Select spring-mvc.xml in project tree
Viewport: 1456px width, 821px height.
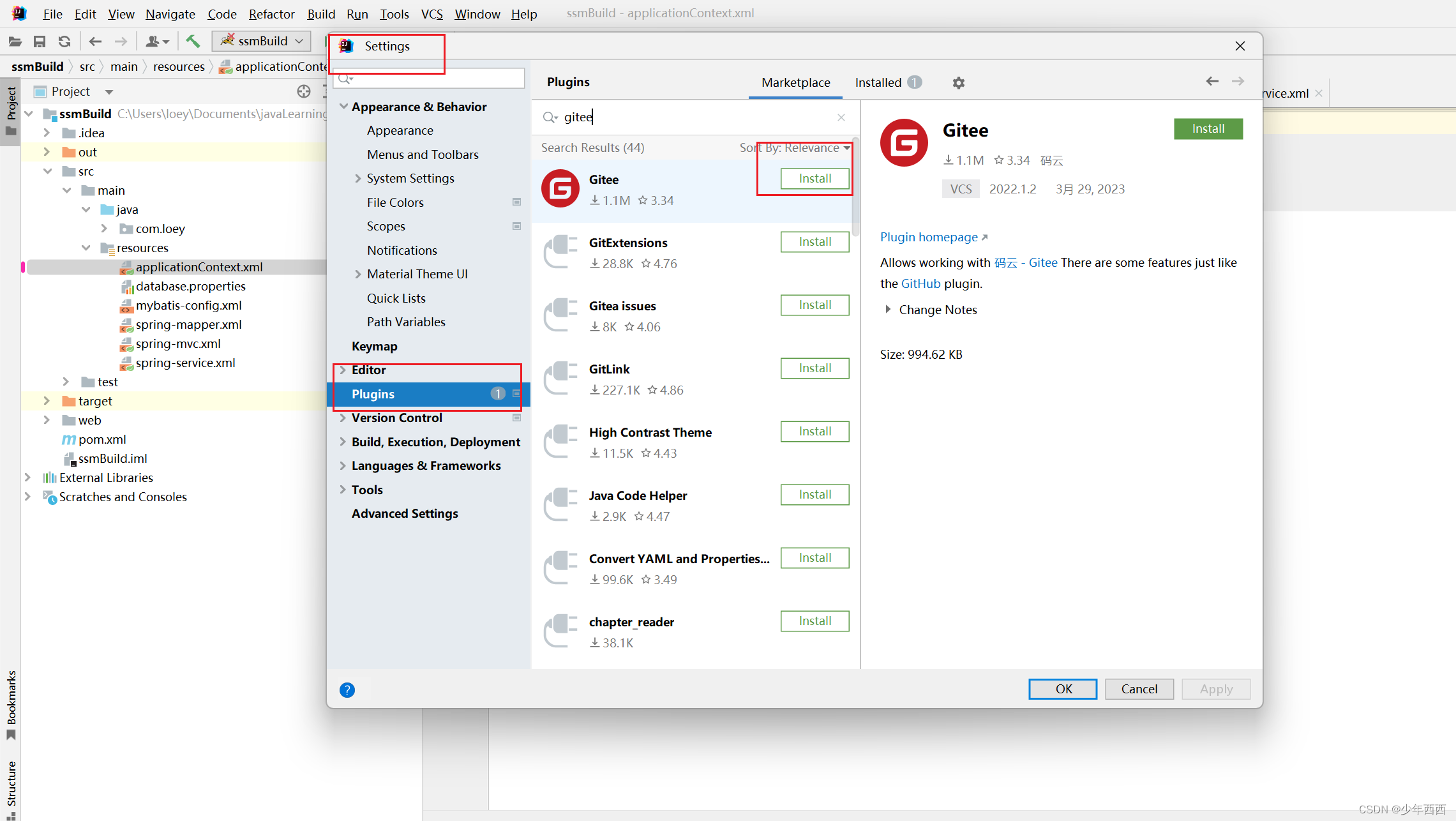point(178,343)
